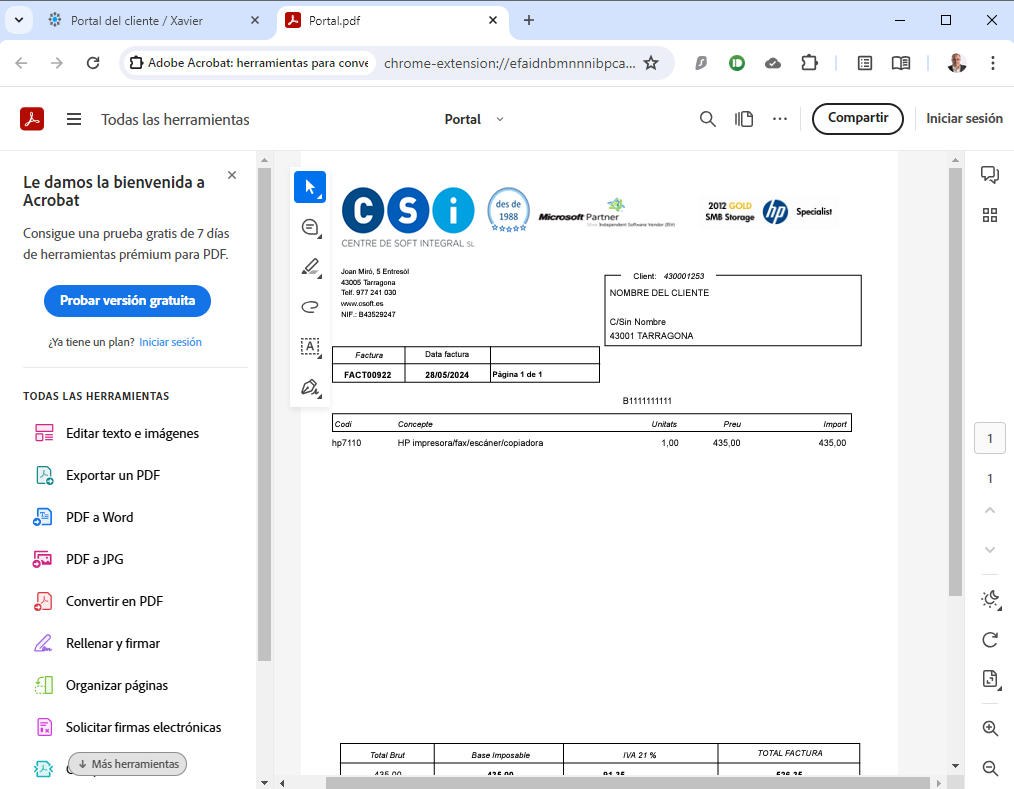Click the Compartir button
The image size is (1014, 789).
pyautogui.click(x=858, y=118)
